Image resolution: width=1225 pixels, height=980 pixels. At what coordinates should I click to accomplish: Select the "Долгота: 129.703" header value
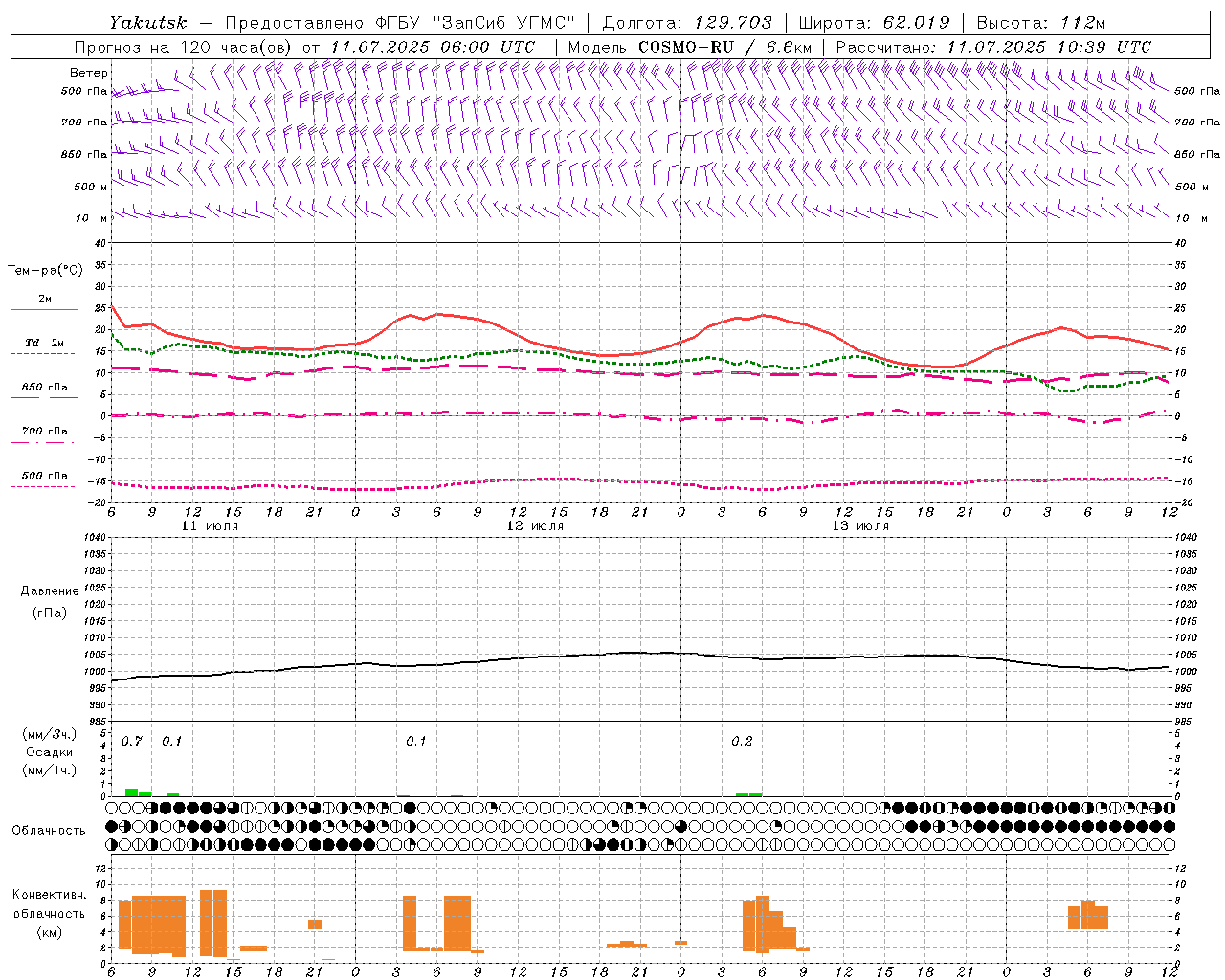tap(686, 22)
